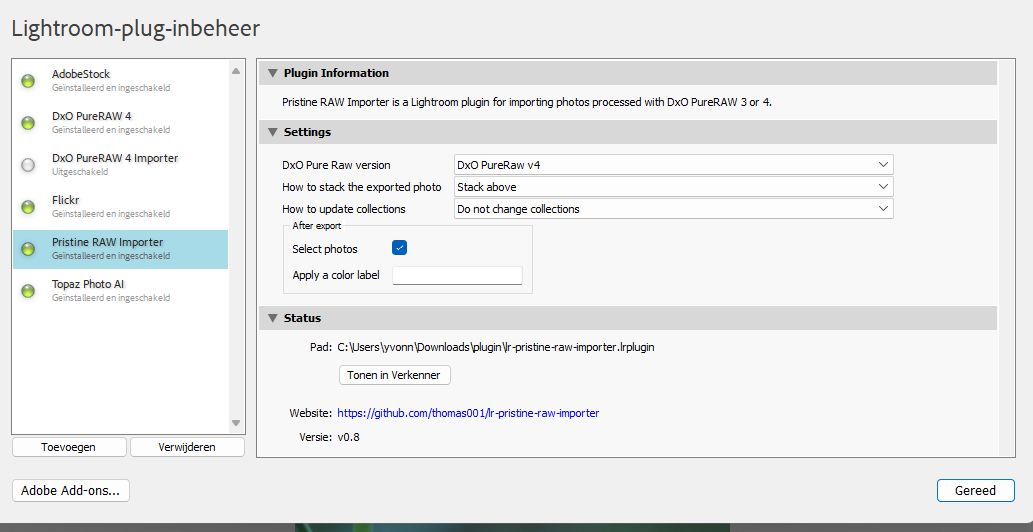
Task: Click the Apply a color label input field
Action: (x=457, y=275)
